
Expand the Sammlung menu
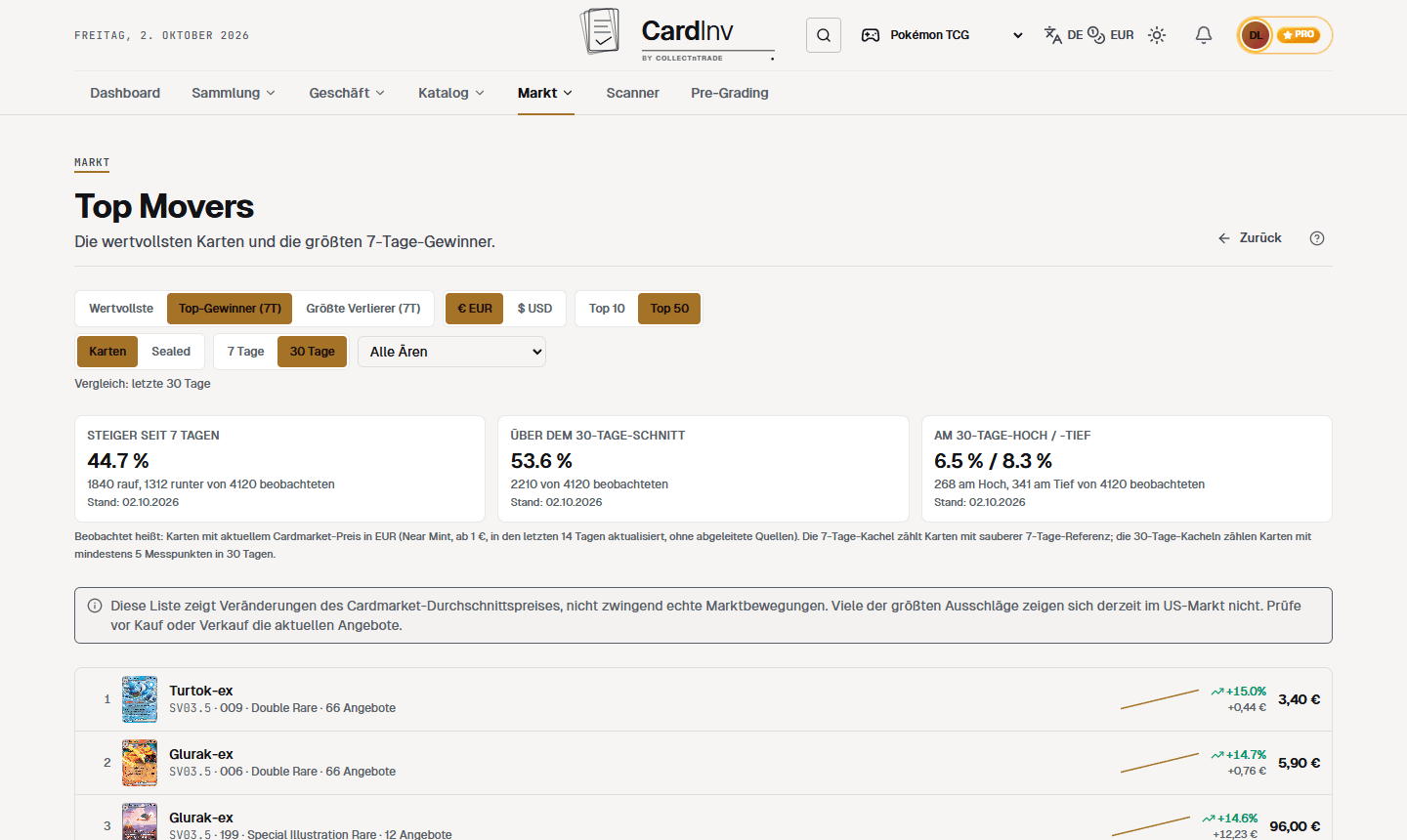(234, 93)
